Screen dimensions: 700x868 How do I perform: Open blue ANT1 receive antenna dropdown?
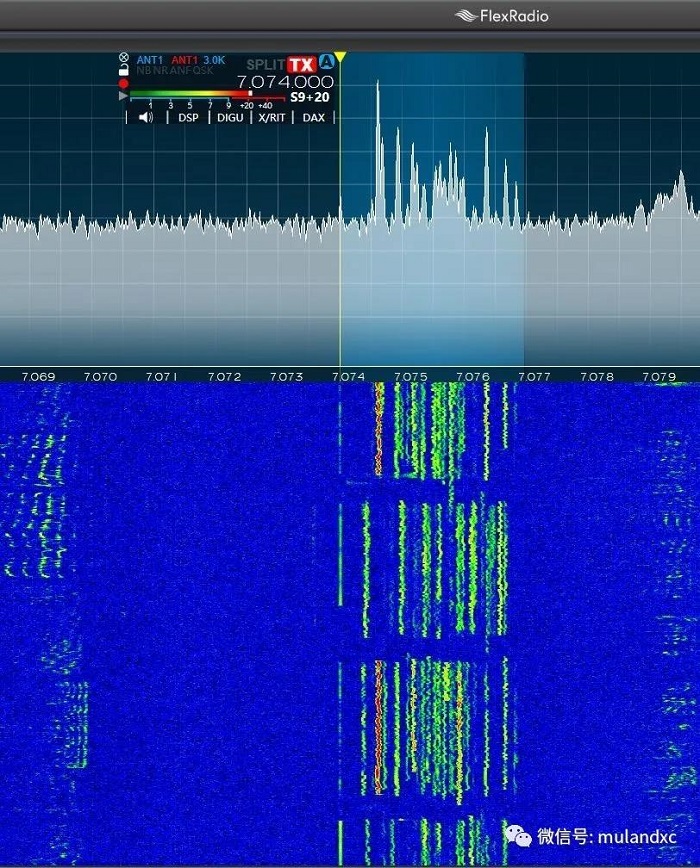150,60
